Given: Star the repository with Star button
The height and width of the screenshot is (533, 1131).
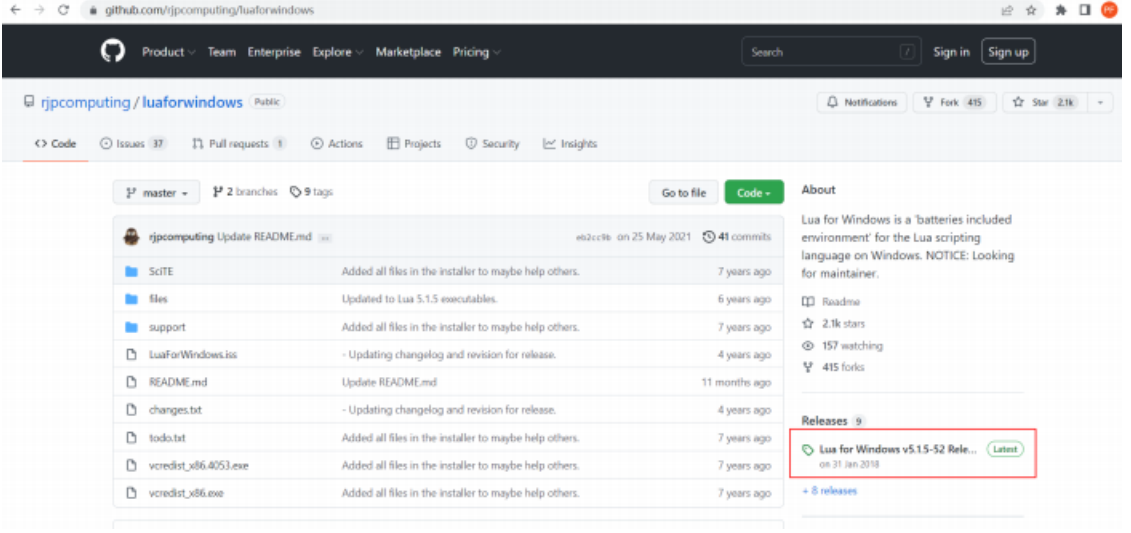Looking at the screenshot, I should 1045,102.
